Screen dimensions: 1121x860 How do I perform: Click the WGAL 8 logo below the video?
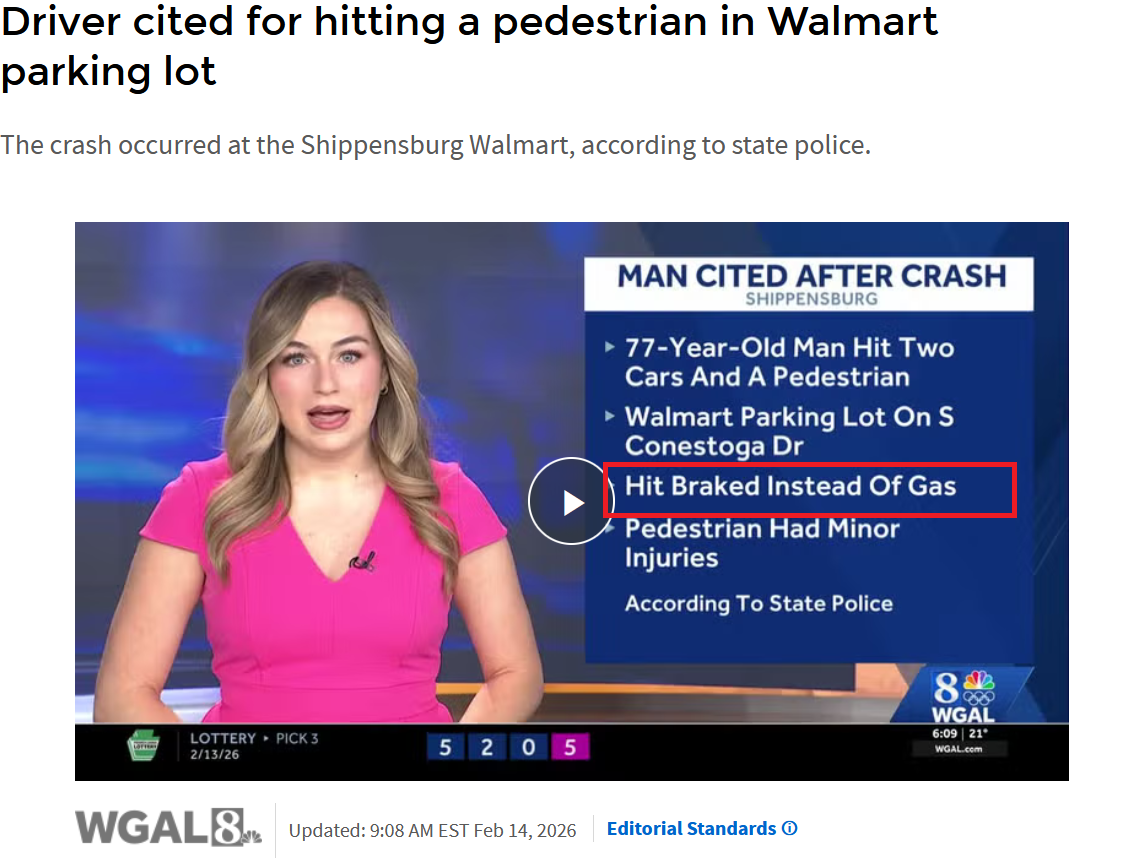169,828
